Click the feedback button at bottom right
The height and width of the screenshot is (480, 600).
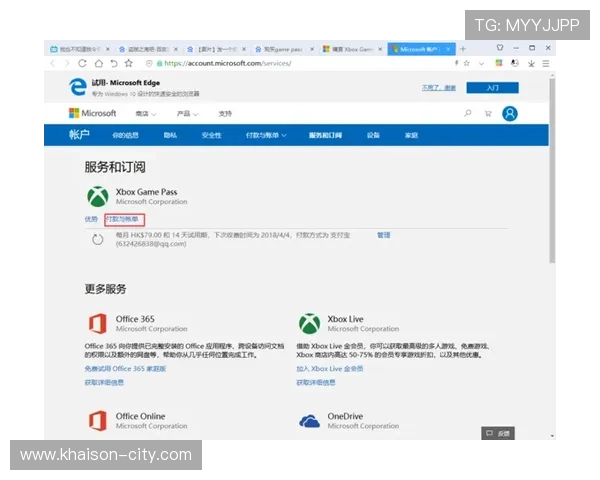pos(498,433)
